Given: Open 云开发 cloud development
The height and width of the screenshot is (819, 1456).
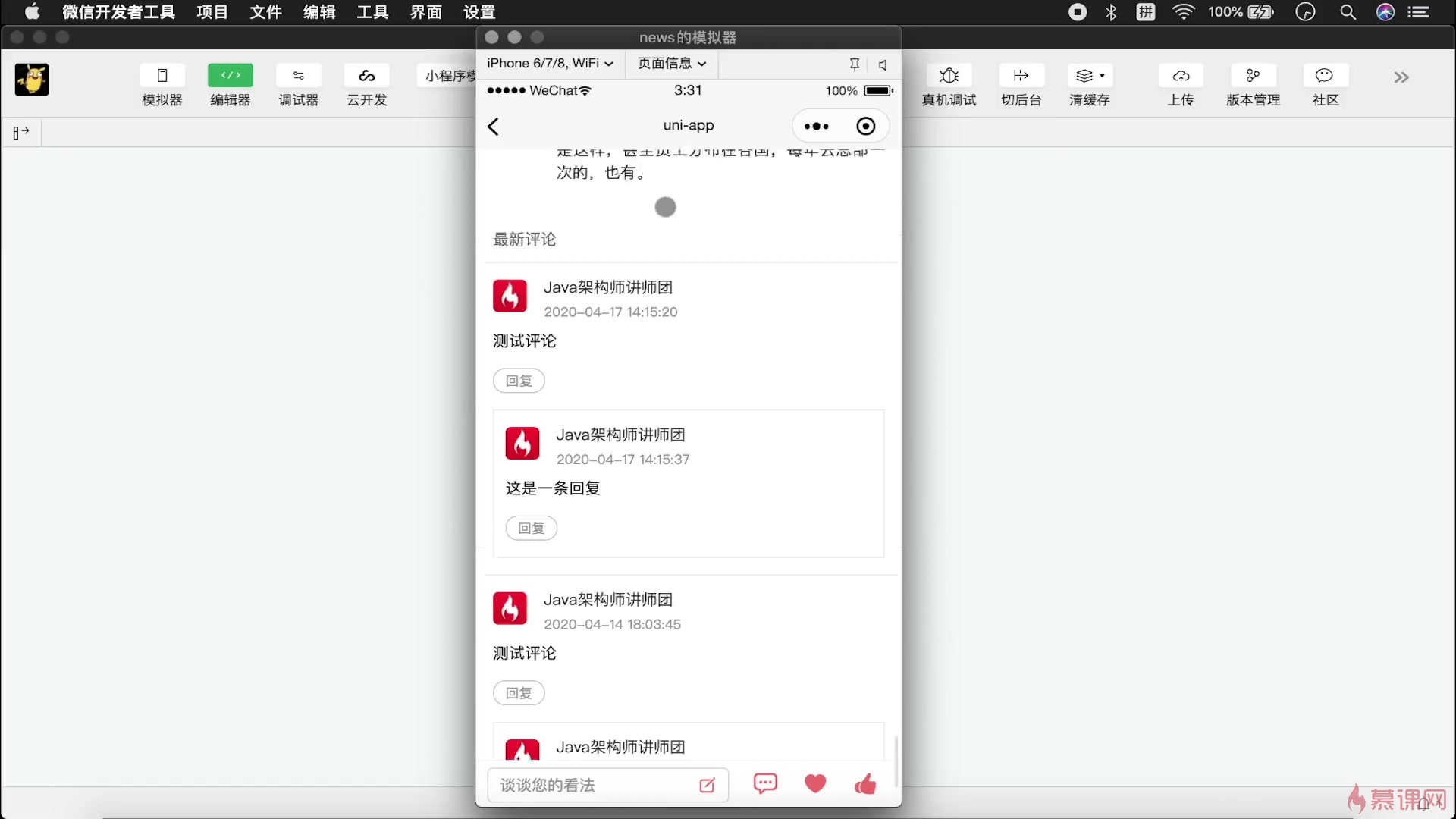Looking at the screenshot, I should pyautogui.click(x=367, y=76).
